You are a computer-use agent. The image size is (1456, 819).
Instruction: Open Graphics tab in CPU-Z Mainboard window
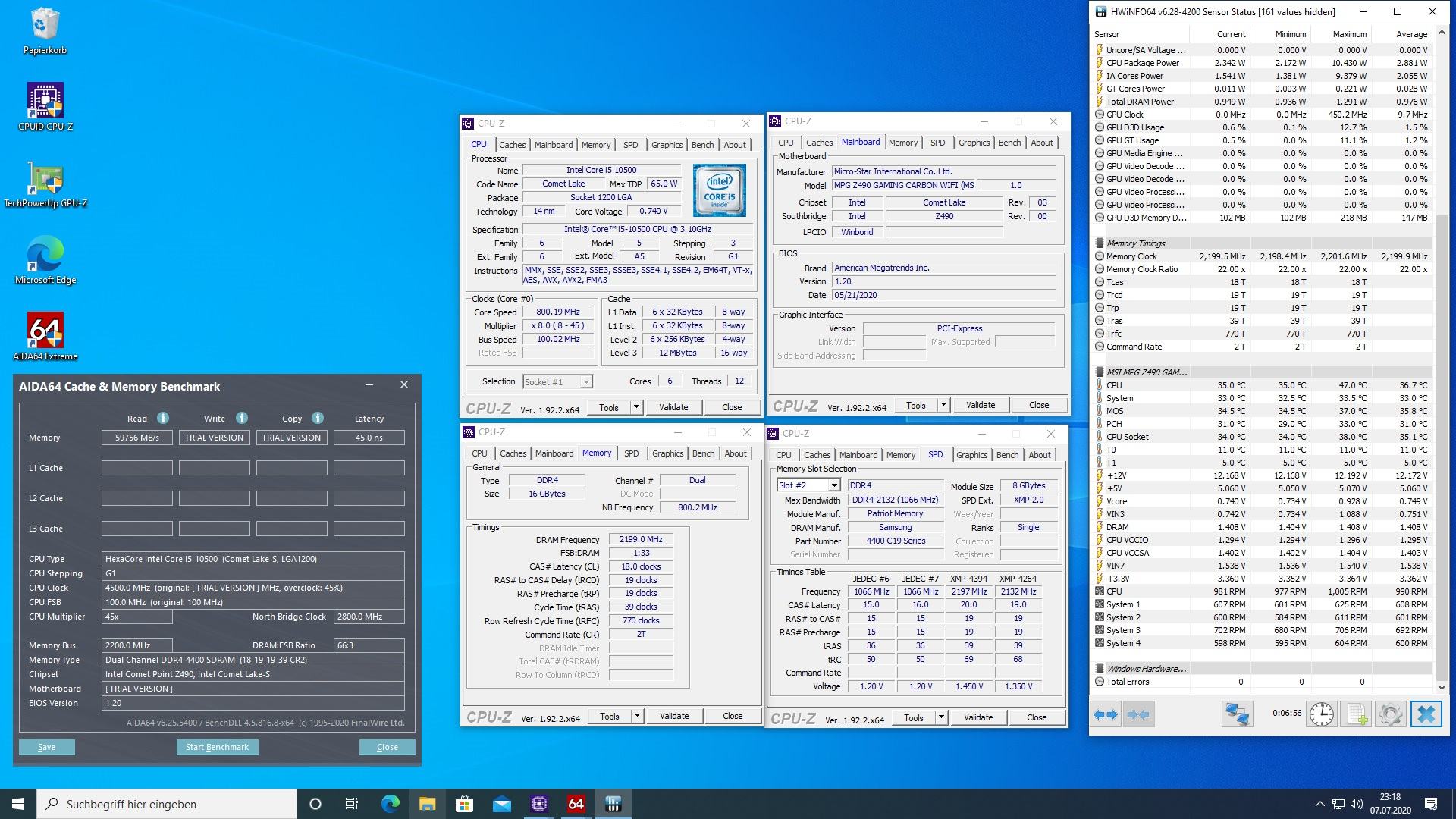click(974, 143)
